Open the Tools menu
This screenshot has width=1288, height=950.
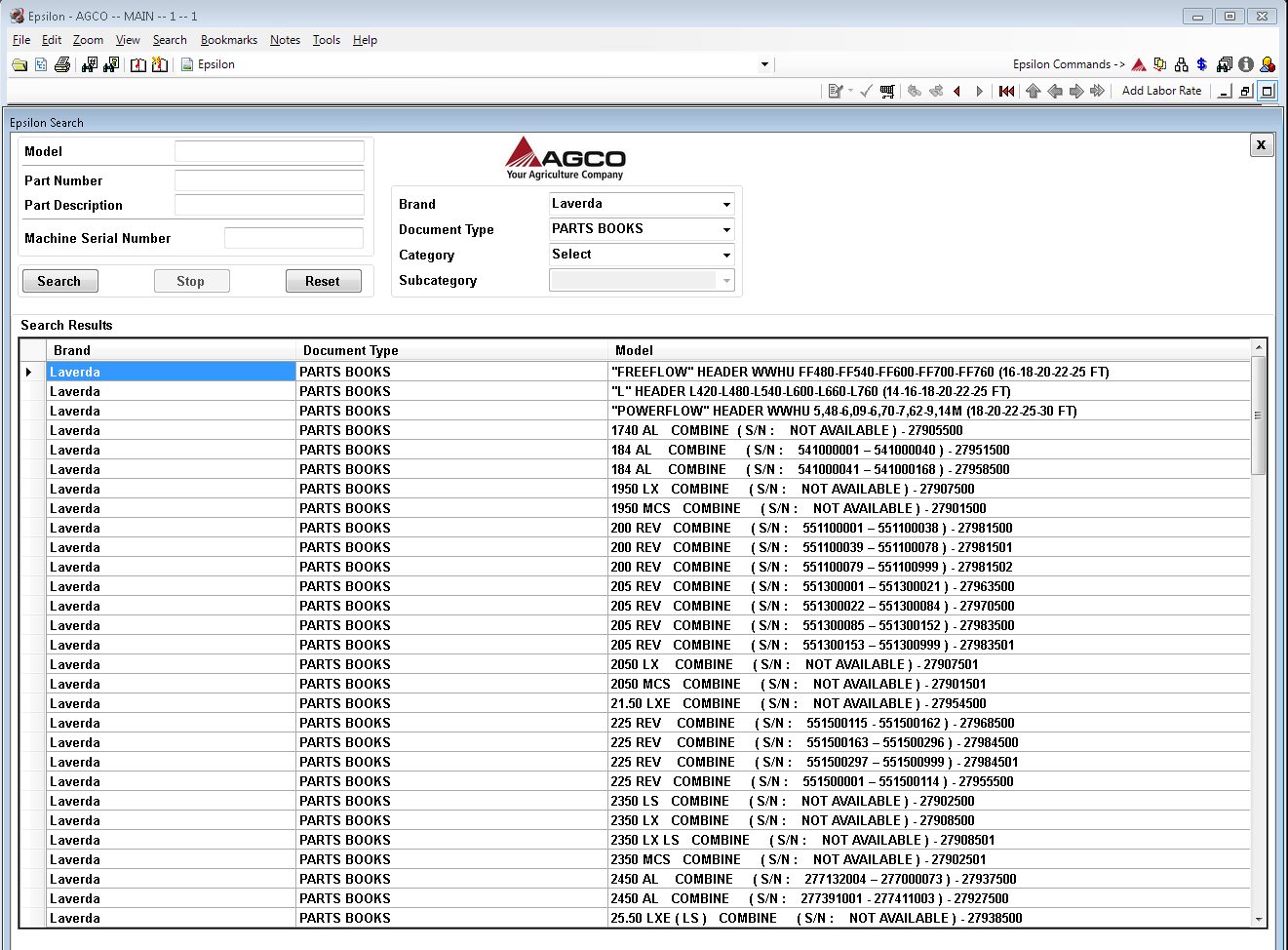pyautogui.click(x=327, y=40)
